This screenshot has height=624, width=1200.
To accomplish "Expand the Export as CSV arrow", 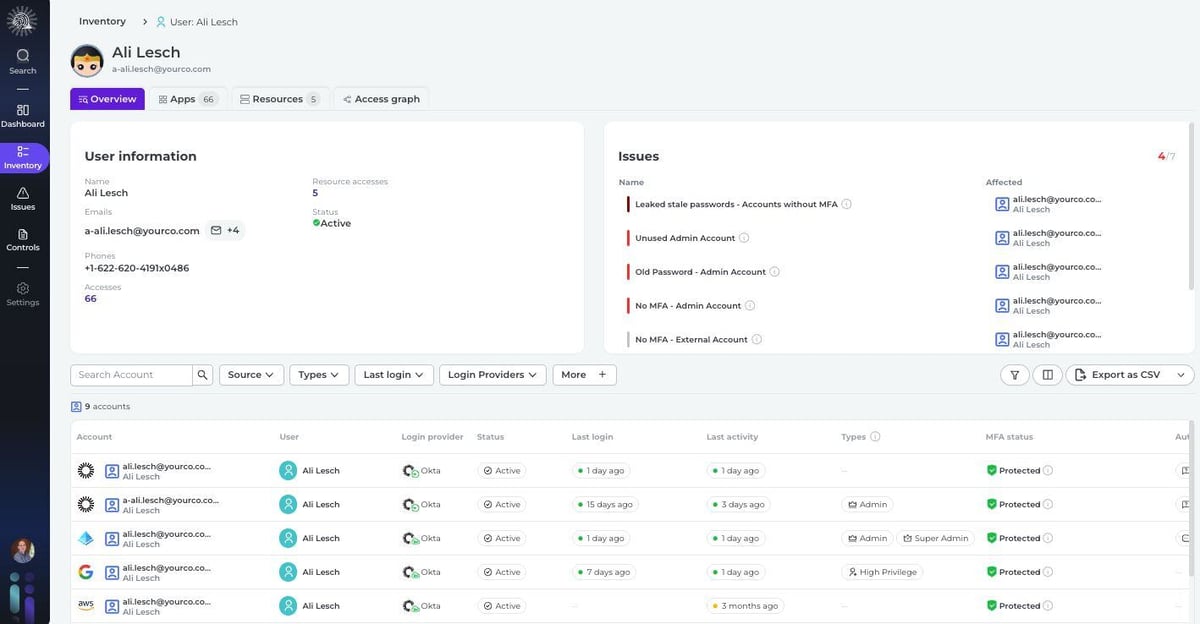I will 1181,375.
